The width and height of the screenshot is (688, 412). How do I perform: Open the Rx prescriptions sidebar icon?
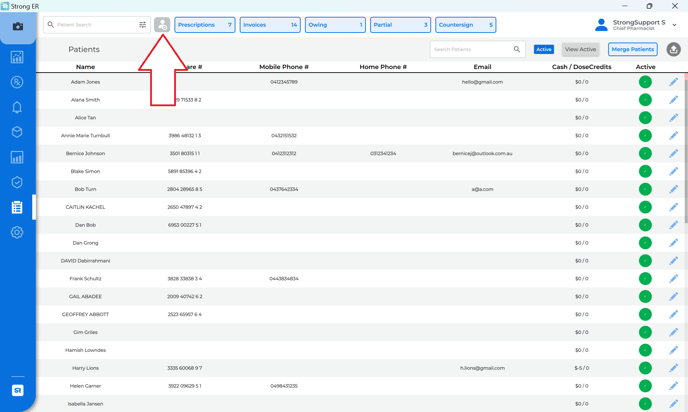point(17,82)
